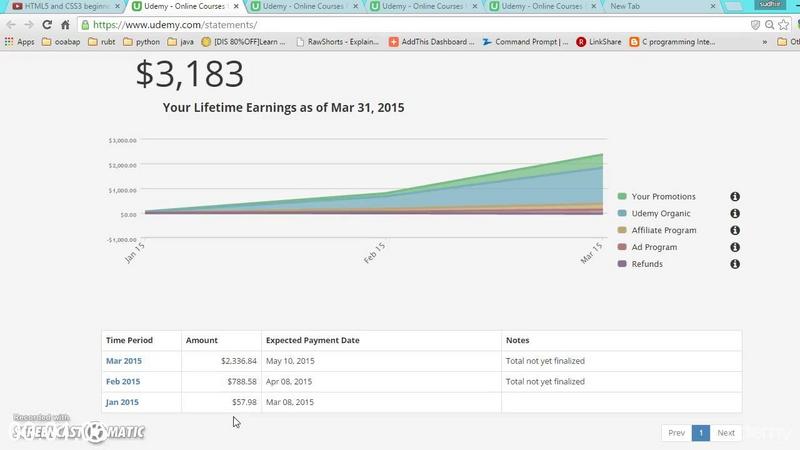Image resolution: width=800 pixels, height=450 pixels.
Task: Toggle the Affiliate Program tan legend swatch
Action: [x=622, y=230]
